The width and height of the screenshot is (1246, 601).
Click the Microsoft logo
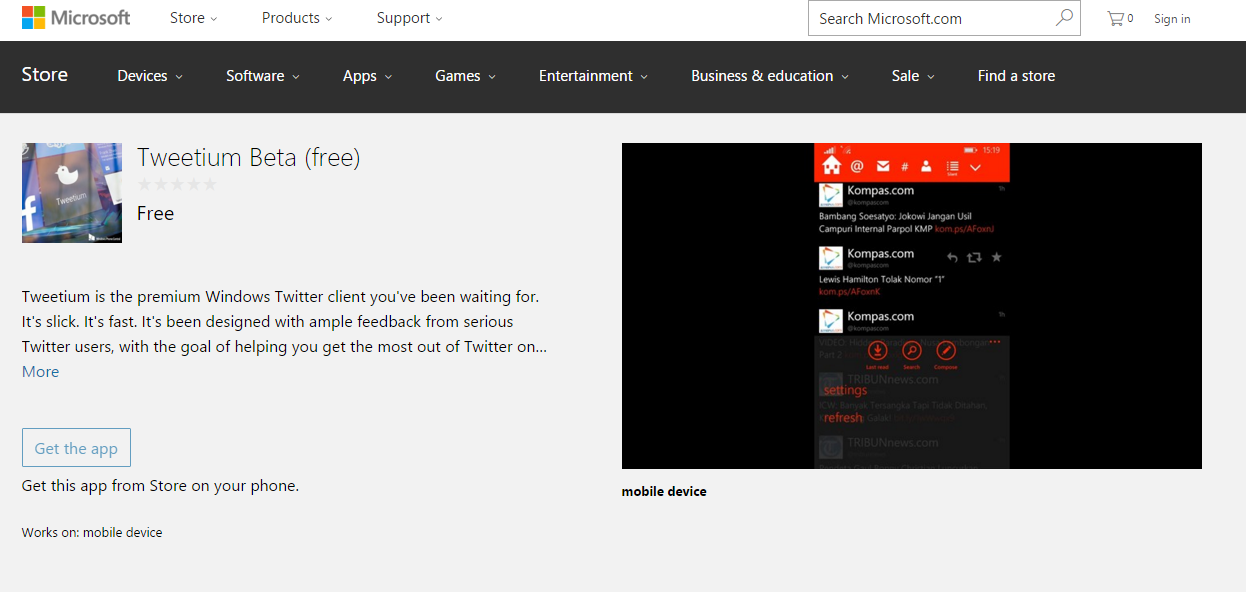pos(76,18)
